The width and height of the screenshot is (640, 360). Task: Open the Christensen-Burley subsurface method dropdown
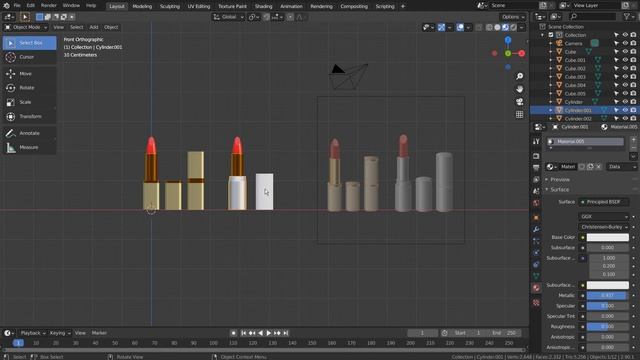[x=603, y=227]
